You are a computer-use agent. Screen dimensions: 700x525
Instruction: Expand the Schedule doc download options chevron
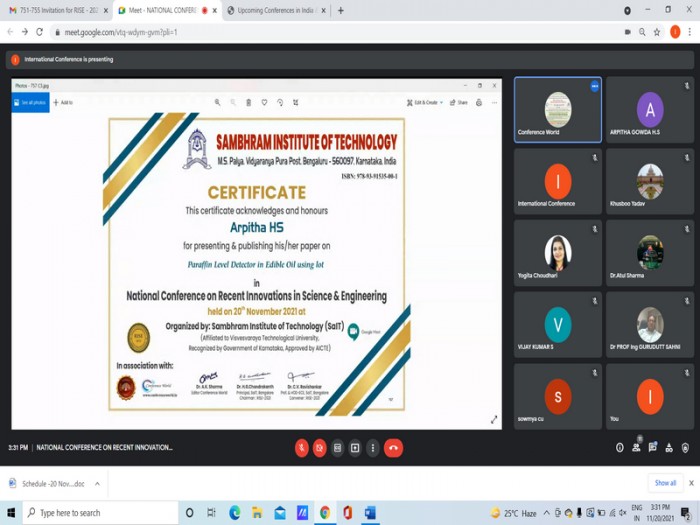[x=97, y=483]
